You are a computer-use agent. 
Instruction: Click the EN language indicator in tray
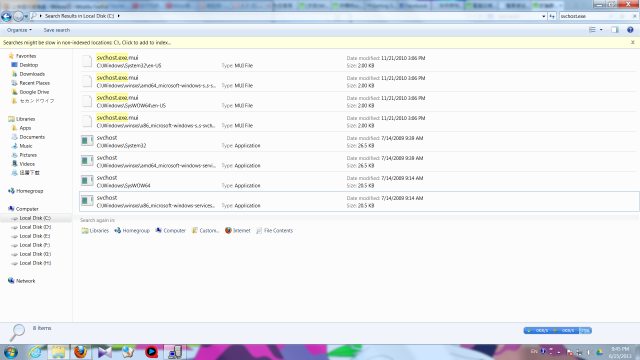[x=534, y=351]
